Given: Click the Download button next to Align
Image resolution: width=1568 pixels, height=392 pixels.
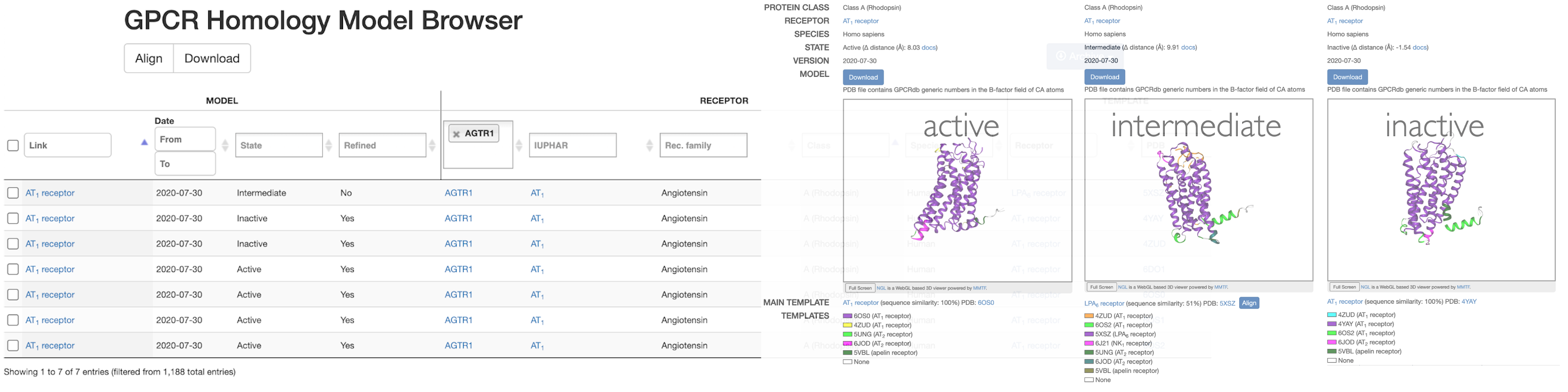Looking at the screenshot, I should [212, 58].
